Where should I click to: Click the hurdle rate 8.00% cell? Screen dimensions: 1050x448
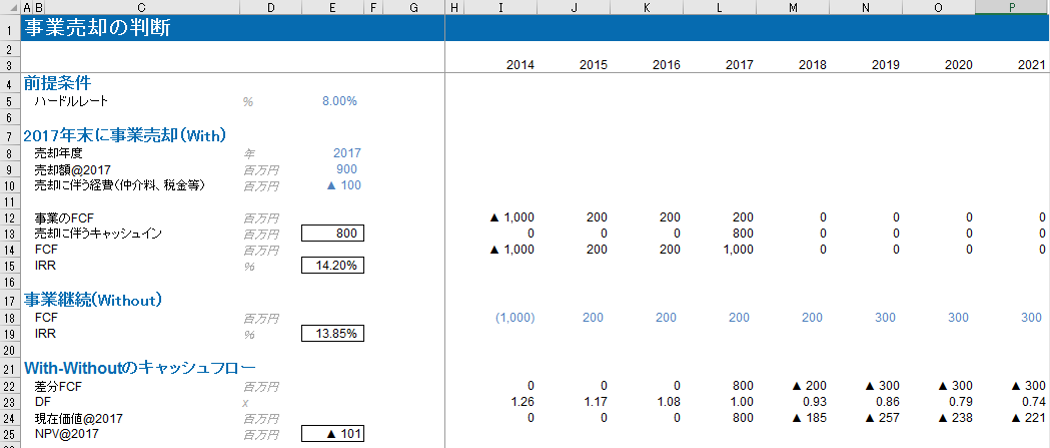(339, 101)
